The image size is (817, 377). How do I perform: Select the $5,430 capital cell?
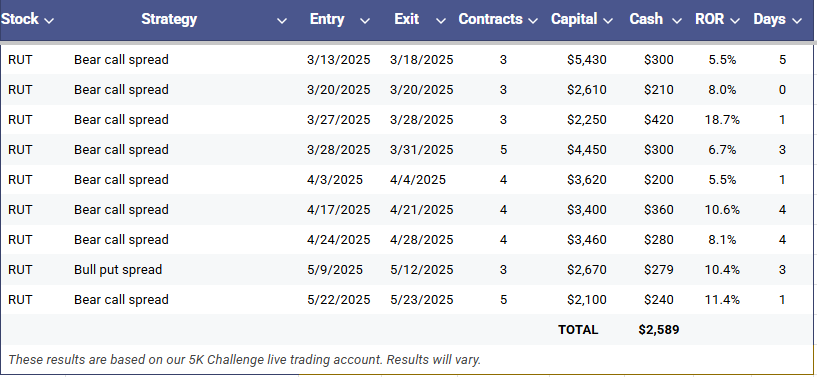[x=587, y=60]
